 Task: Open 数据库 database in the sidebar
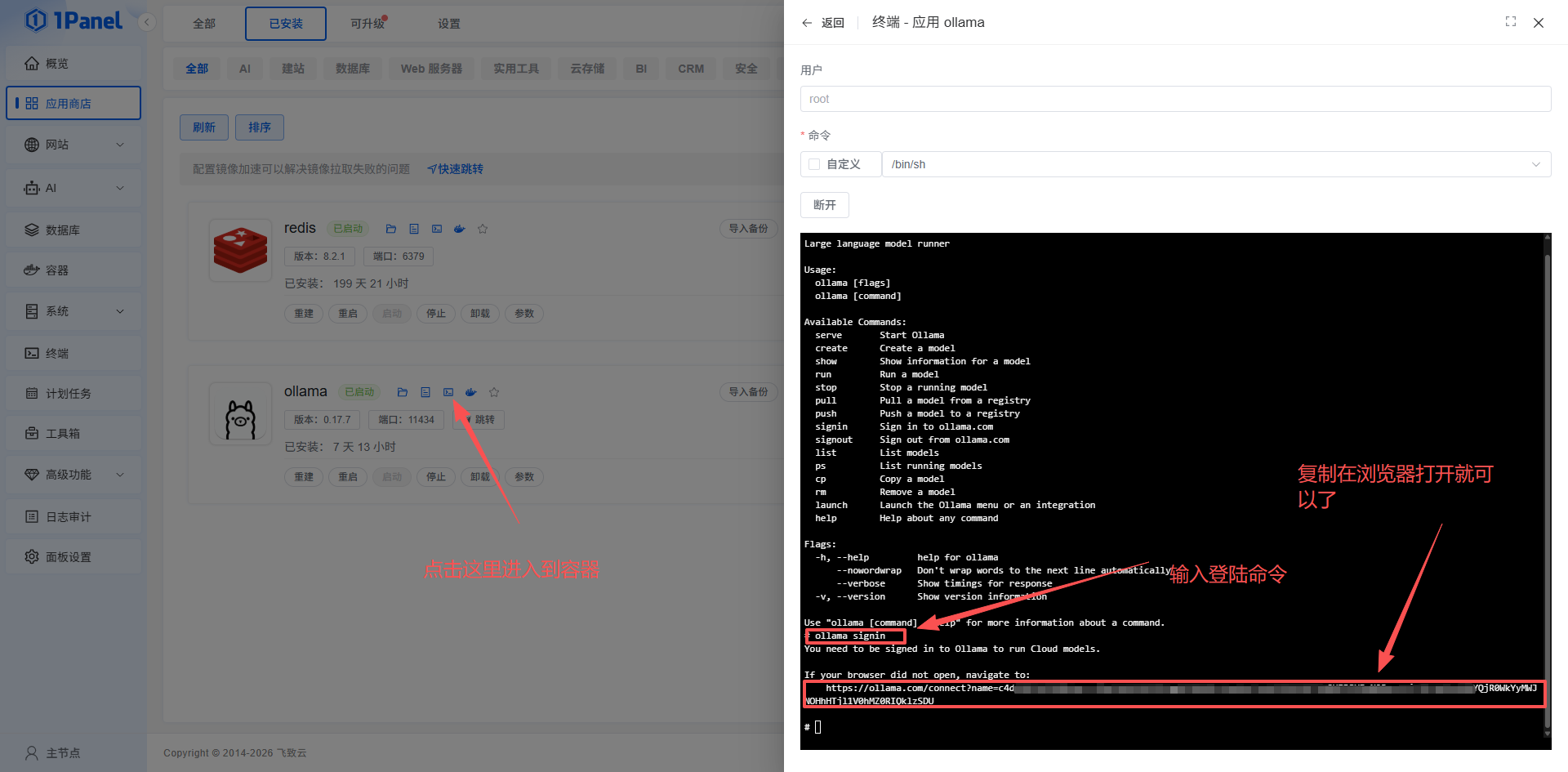(x=73, y=230)
